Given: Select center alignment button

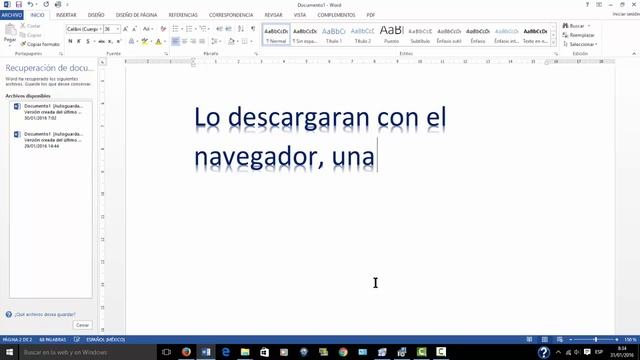Looking at the screenshot, I should click(184, 41).
